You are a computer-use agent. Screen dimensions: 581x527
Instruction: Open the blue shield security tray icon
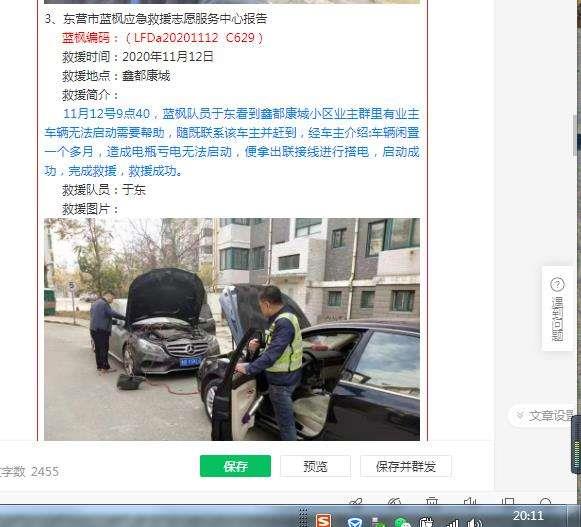tap(354, 523)
